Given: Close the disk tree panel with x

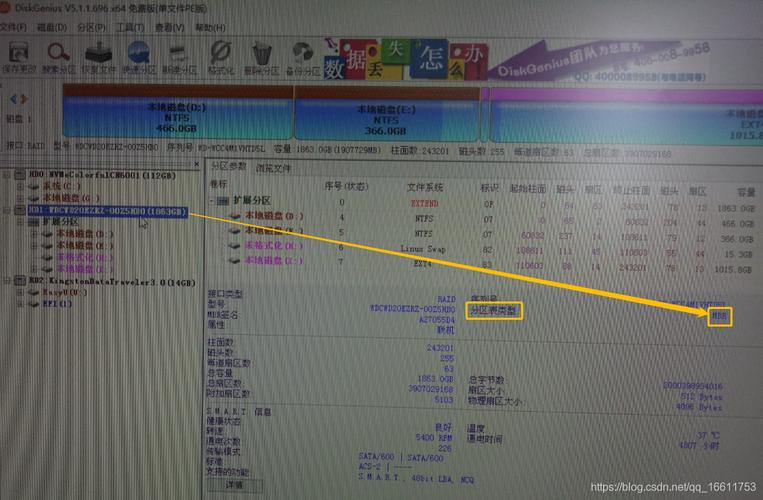Looking at the screenshot, I should tap(197, 164).
